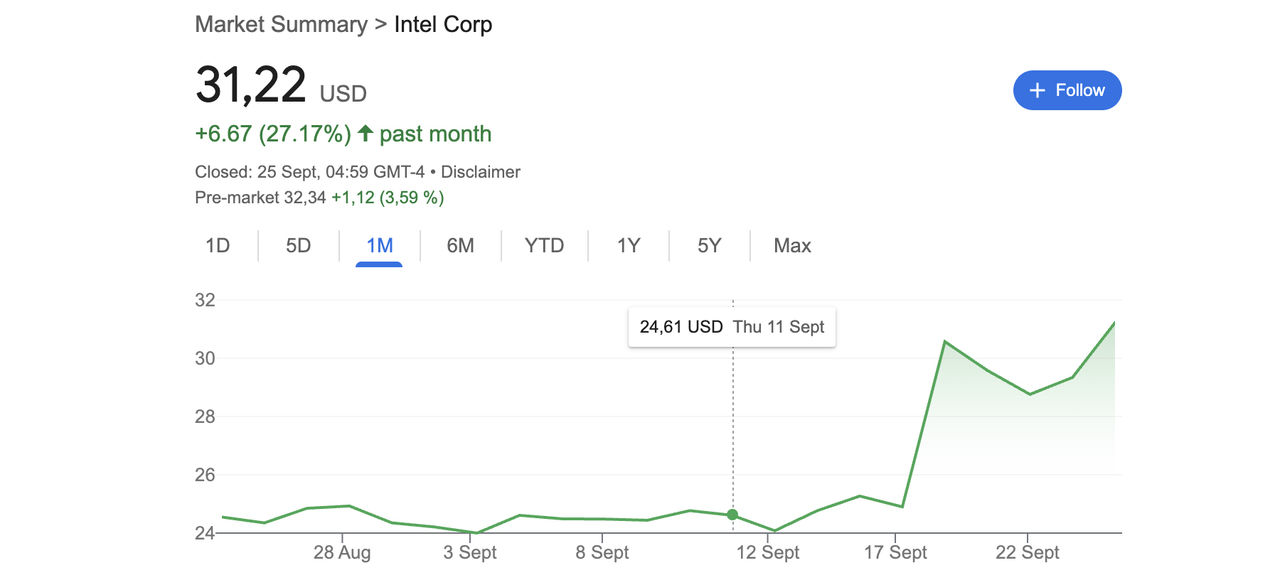The width and height of the screenshot is (1280, 580).
Task: Select the 1D time range tab
Action: [217, 246]
